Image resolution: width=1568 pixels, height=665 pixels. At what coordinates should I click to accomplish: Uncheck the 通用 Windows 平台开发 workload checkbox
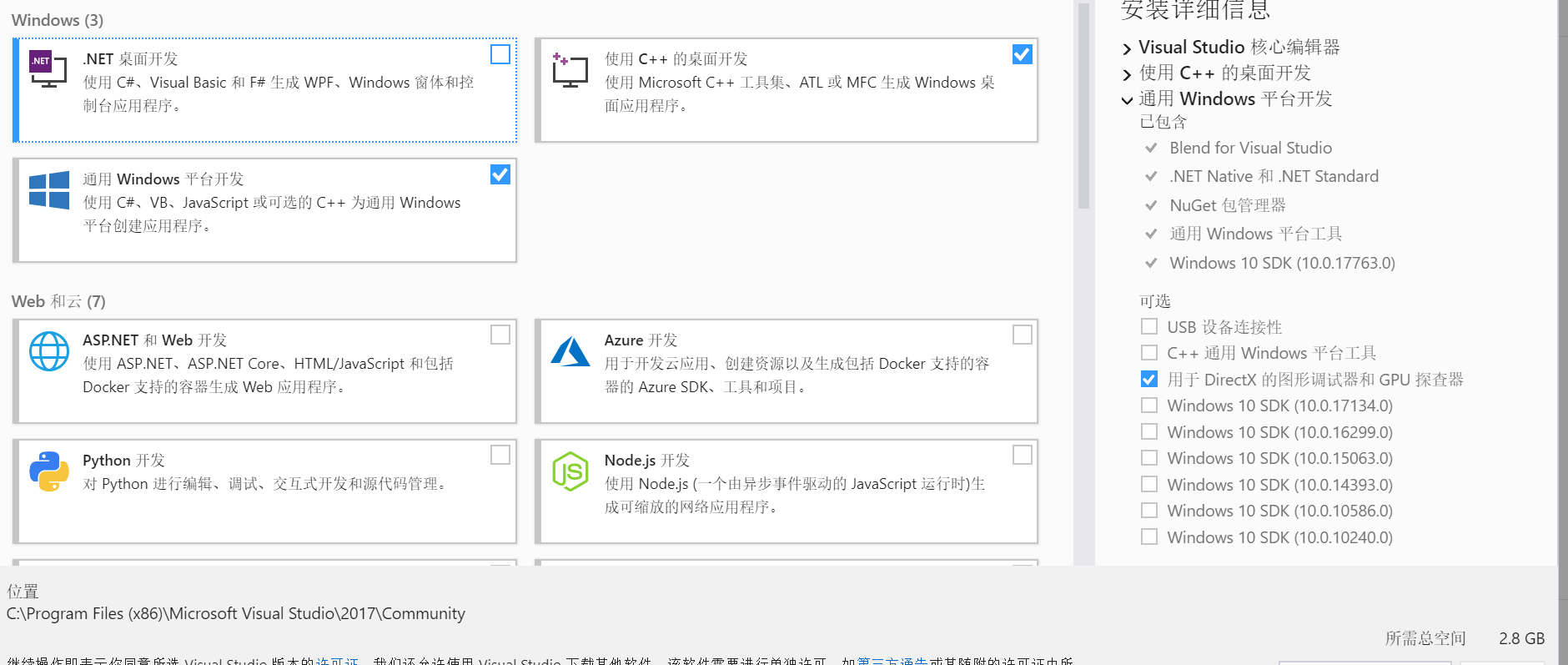[500, 174]
